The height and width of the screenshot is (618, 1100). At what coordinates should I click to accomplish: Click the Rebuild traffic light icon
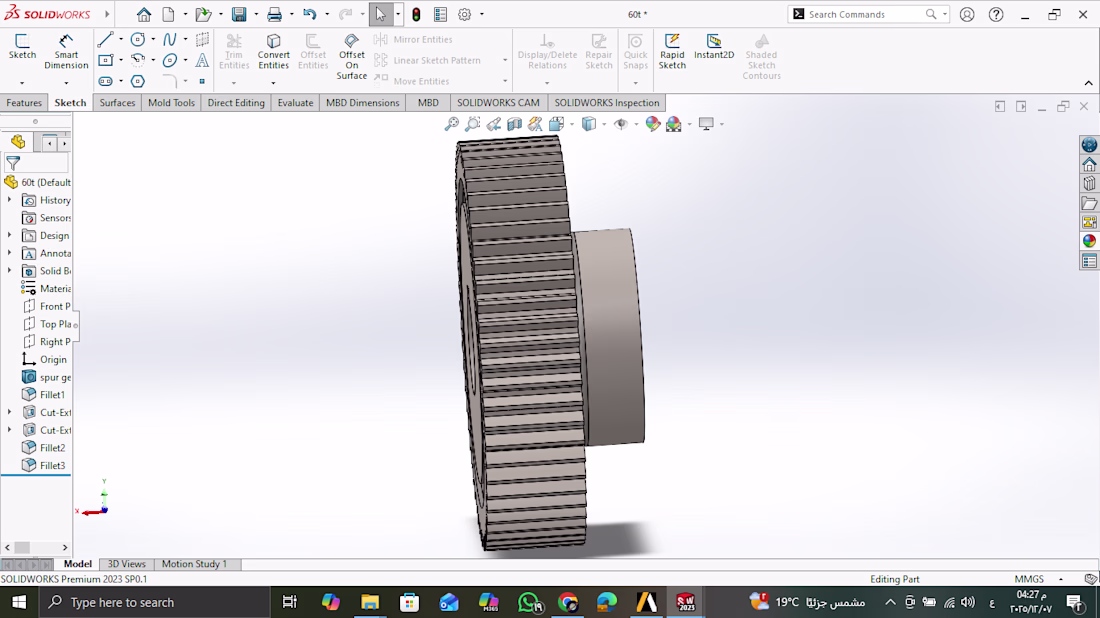tap(416, 14)
